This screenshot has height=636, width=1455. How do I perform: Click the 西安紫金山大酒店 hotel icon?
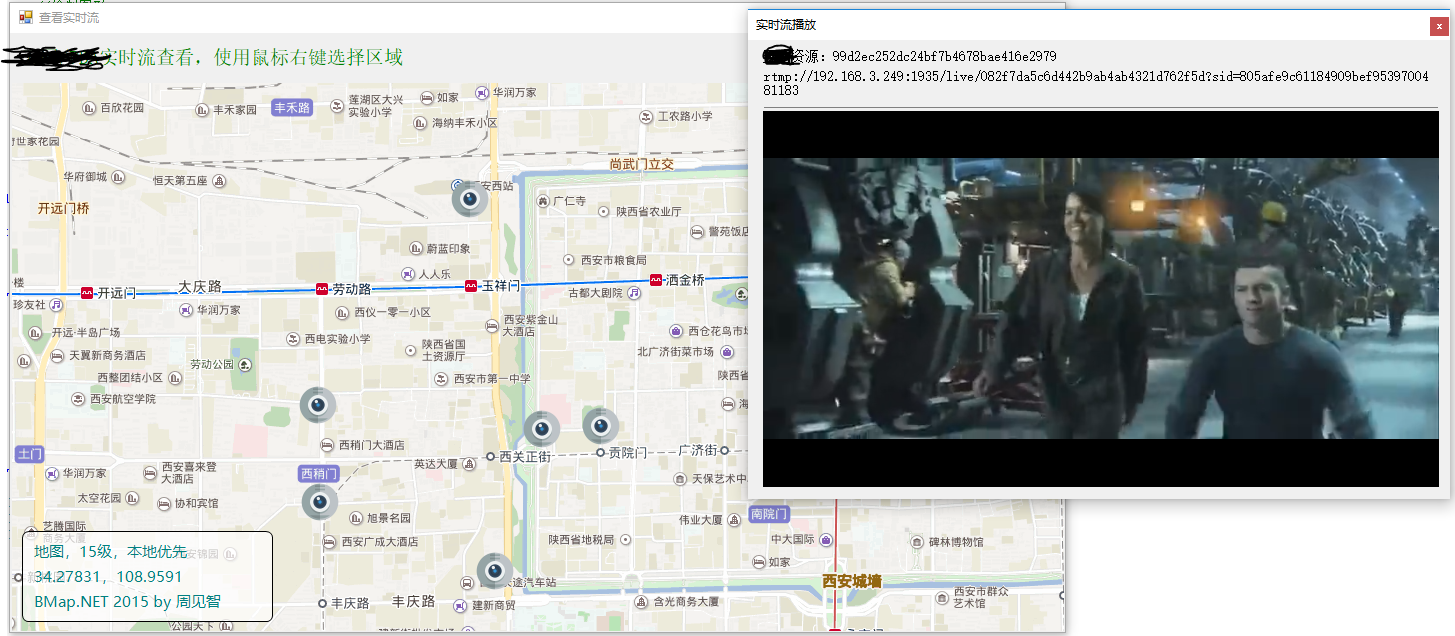click(492, 325)
